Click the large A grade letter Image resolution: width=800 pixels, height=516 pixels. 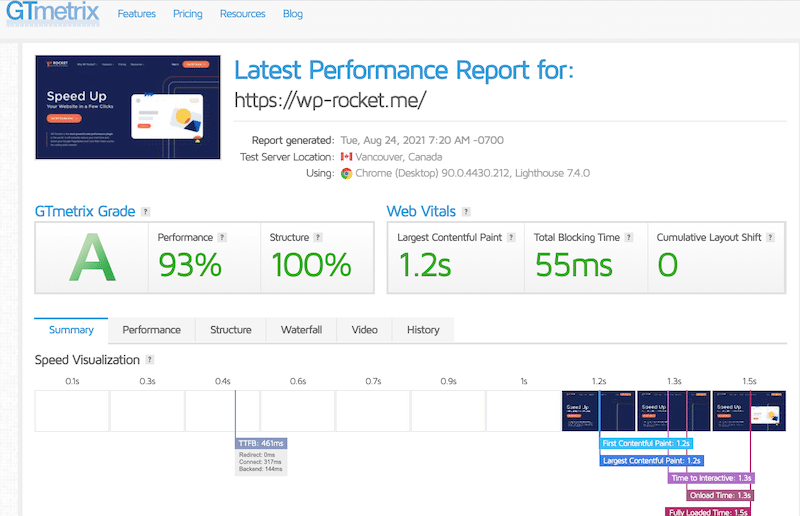click(92, 258)
